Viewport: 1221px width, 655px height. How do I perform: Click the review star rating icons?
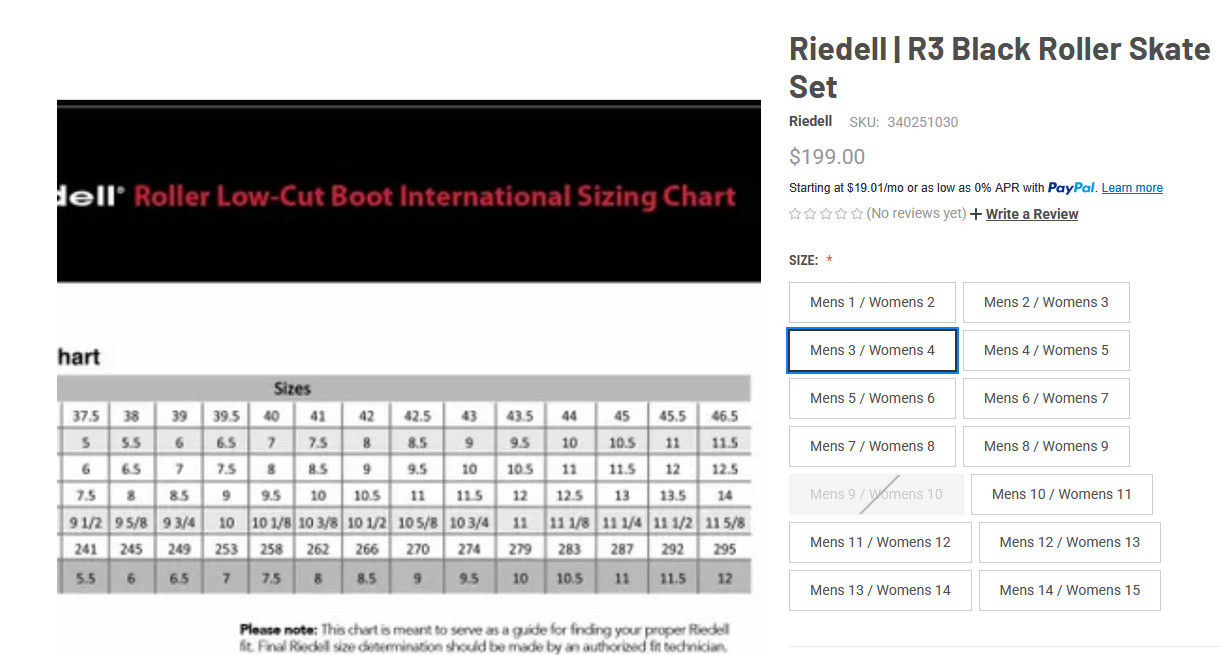pyautogui.click(x=826, y=214)
